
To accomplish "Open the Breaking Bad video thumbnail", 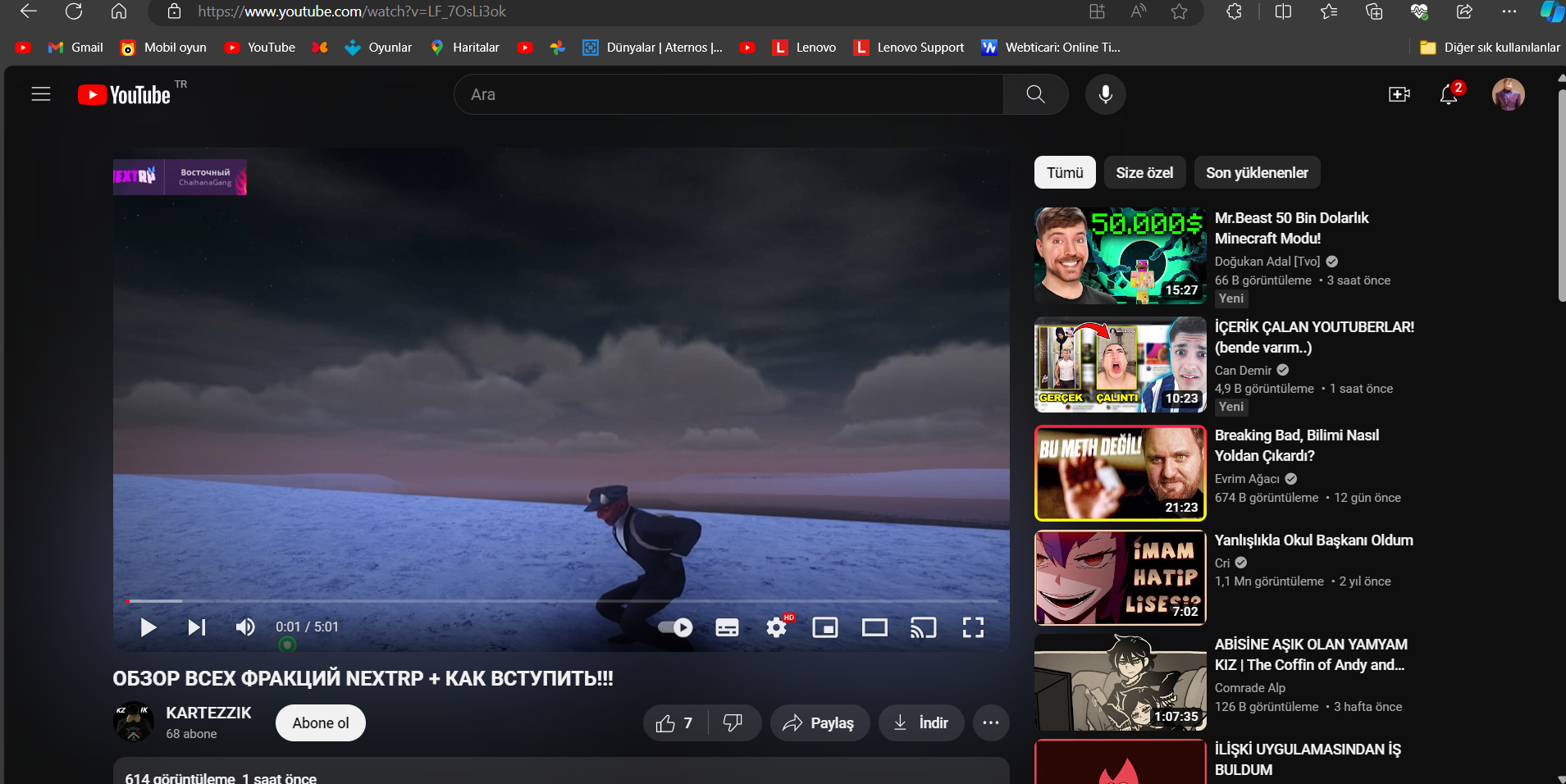I will click(x=1120, y=473).
